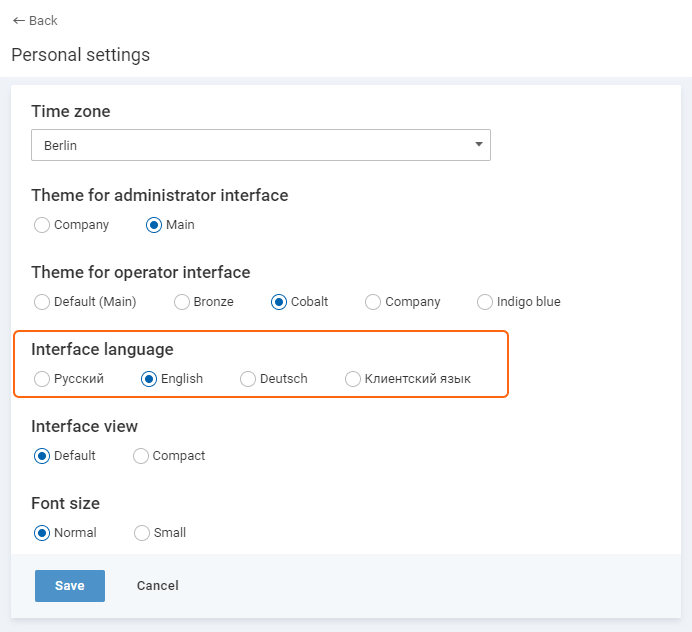Switch interface view to Compact
Viewport: 692px width, 632px height.
140,456
